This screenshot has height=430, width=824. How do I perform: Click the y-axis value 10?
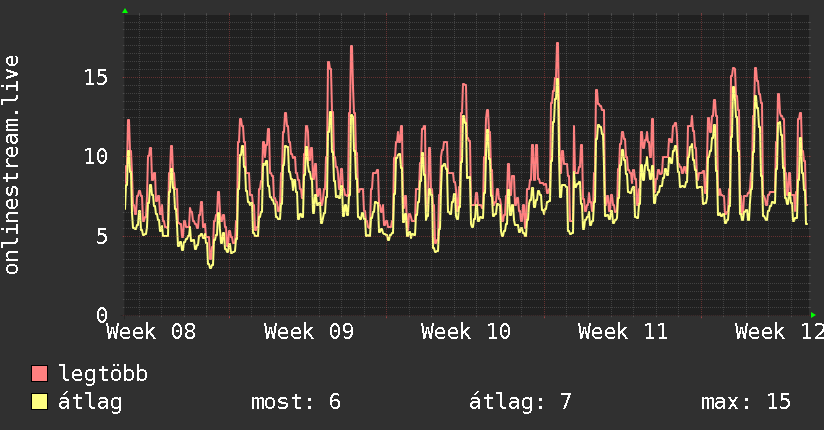[x=96, y=157]
